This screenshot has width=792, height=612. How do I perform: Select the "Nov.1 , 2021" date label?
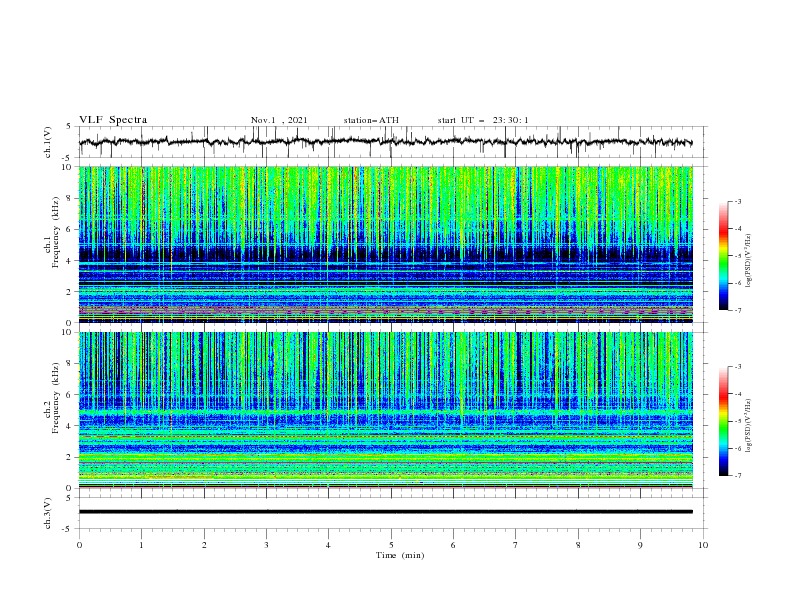click(279, 120)
